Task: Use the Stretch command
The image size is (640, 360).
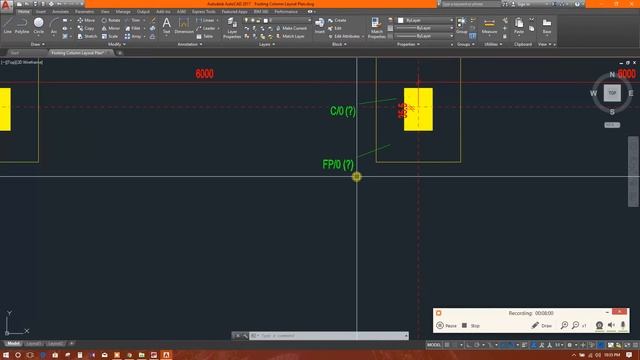Action: 87,36
